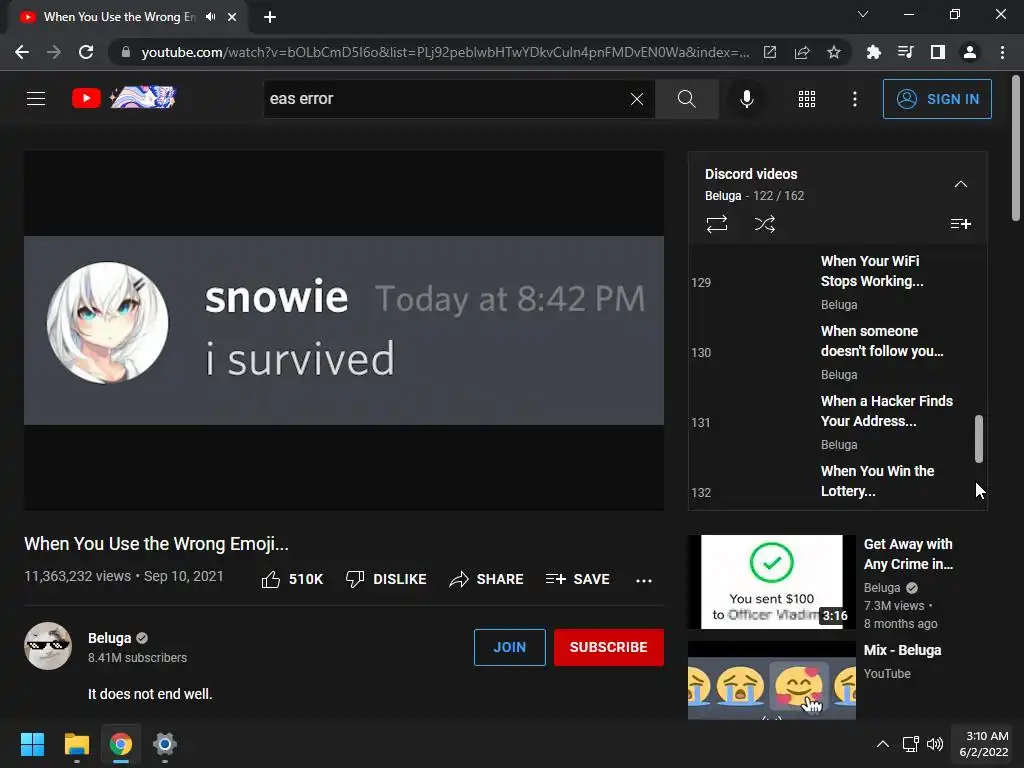Open the clock and date panel
1024x768 pixels.
click(x=984, y=744)
